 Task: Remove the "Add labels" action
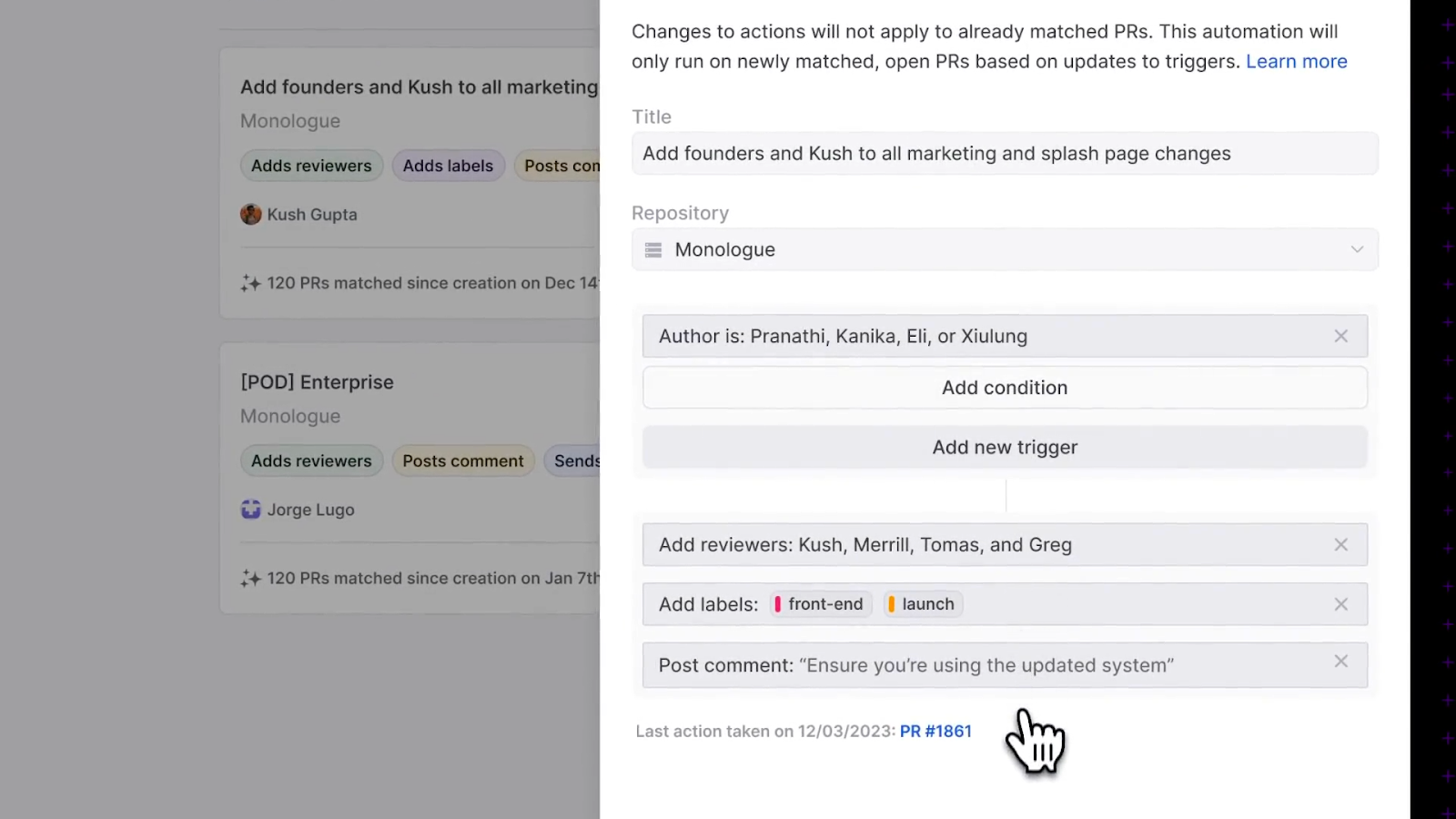pyautogui.click(x=1340, y=603)
